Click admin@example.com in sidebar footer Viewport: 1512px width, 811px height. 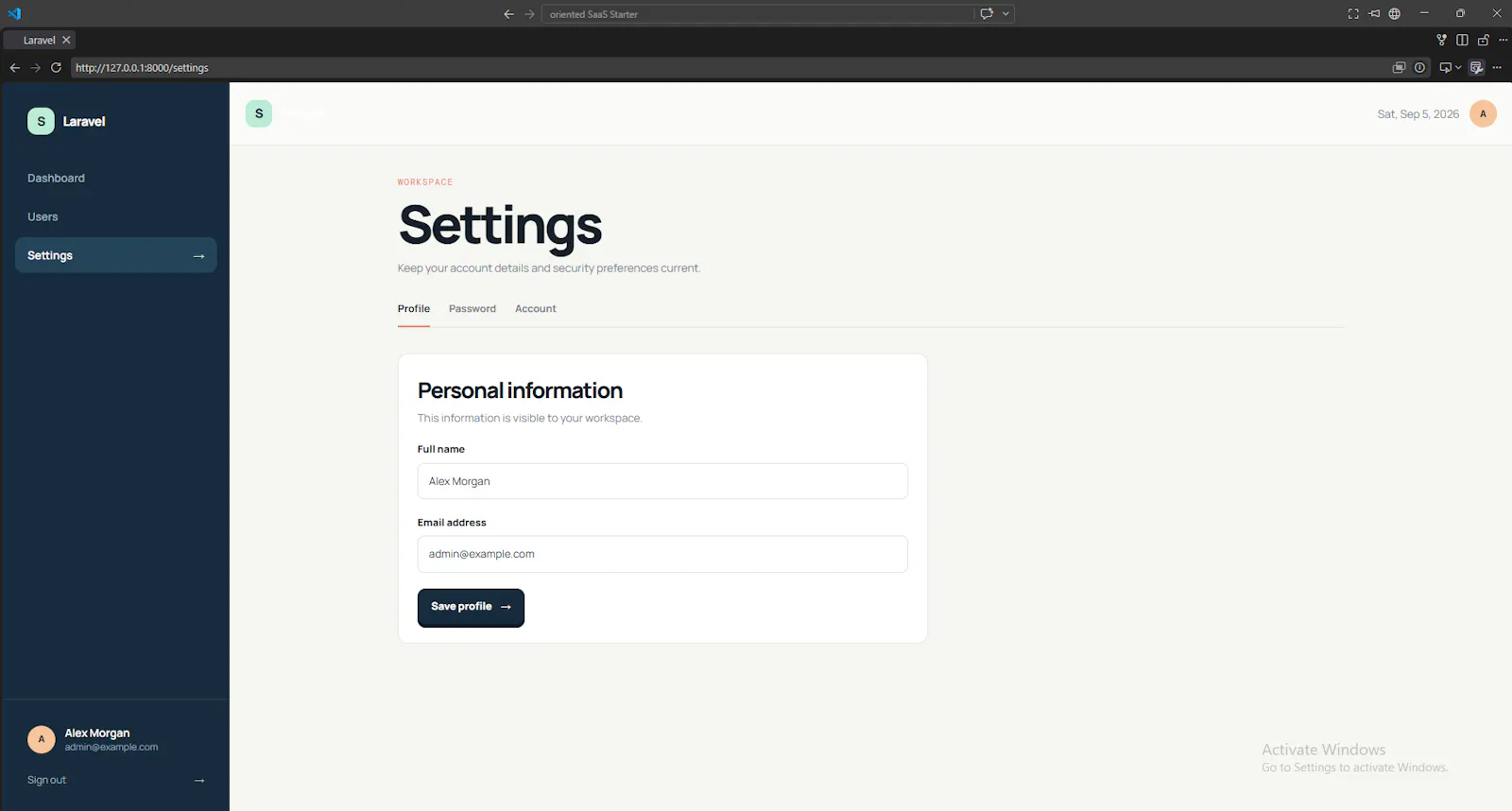tap(112, 748)
